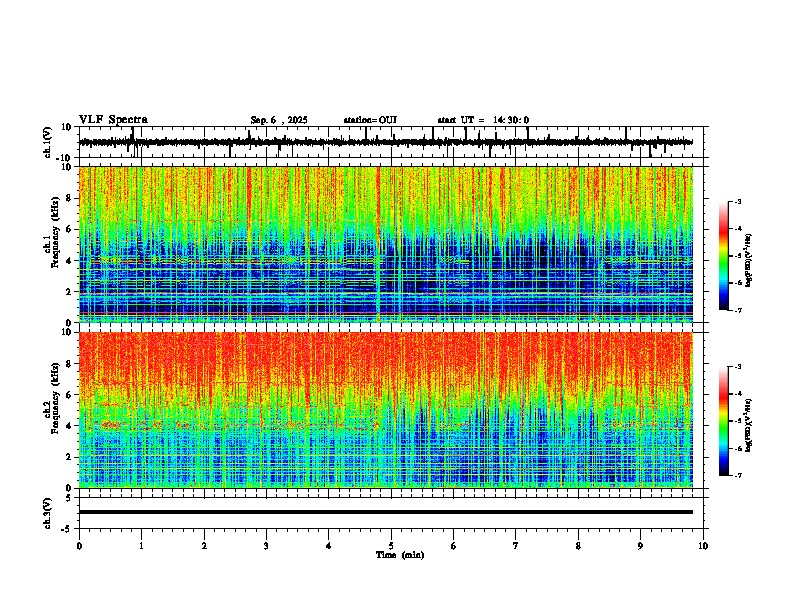The height and width of the screenshot is (612, 792).
Task: Click the "ch.3(V)" axis label
Action: [x=48, y=513]
